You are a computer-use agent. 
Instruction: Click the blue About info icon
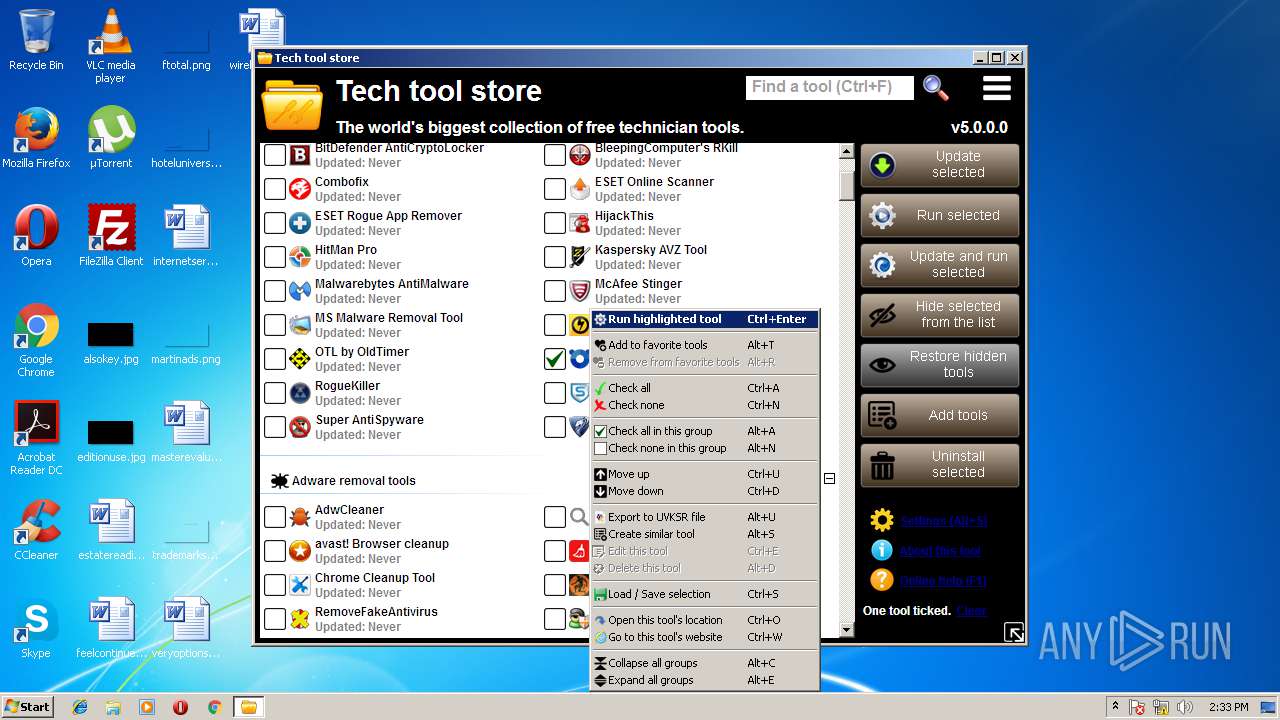(x=881, y=550)
